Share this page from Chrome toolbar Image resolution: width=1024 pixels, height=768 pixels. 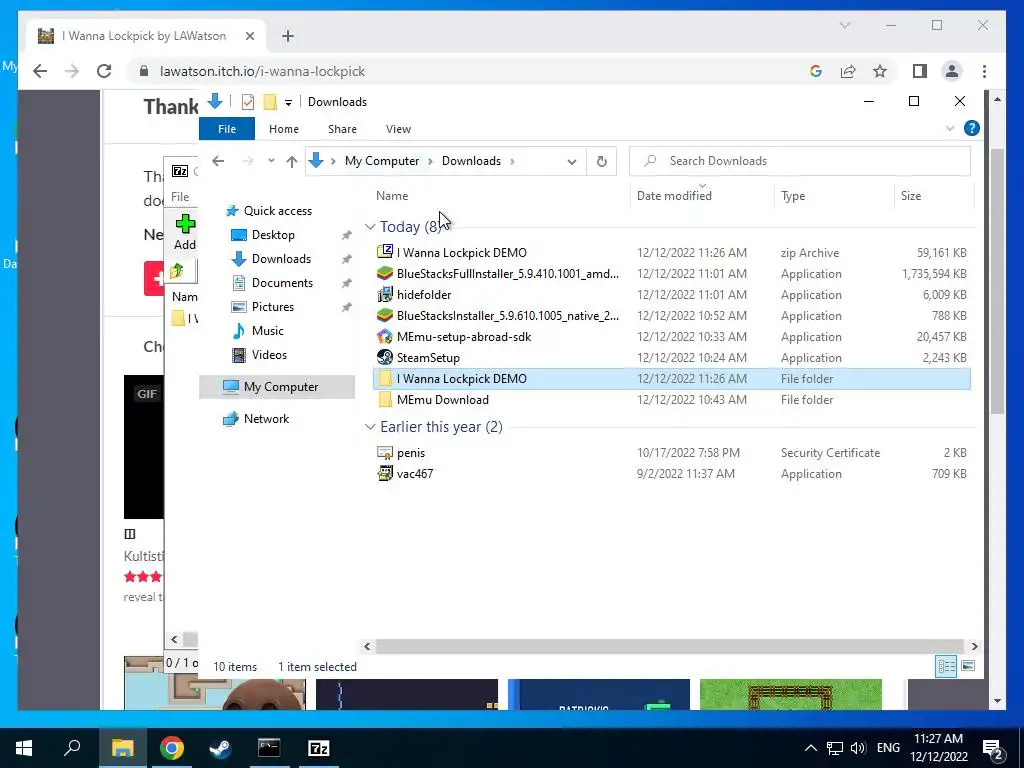tap(848, 71)
